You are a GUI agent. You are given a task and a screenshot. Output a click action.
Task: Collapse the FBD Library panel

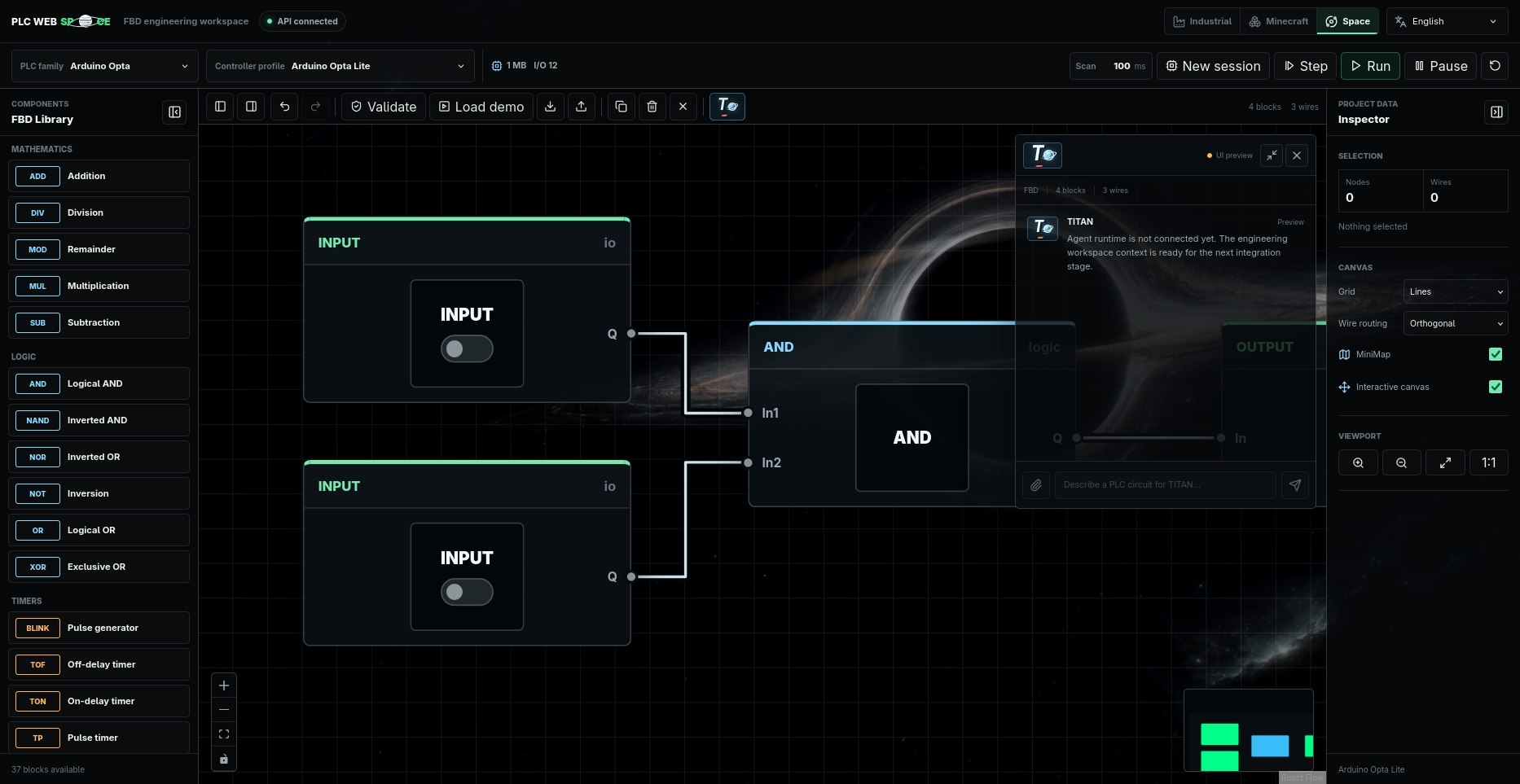click(x=175, y=112)
